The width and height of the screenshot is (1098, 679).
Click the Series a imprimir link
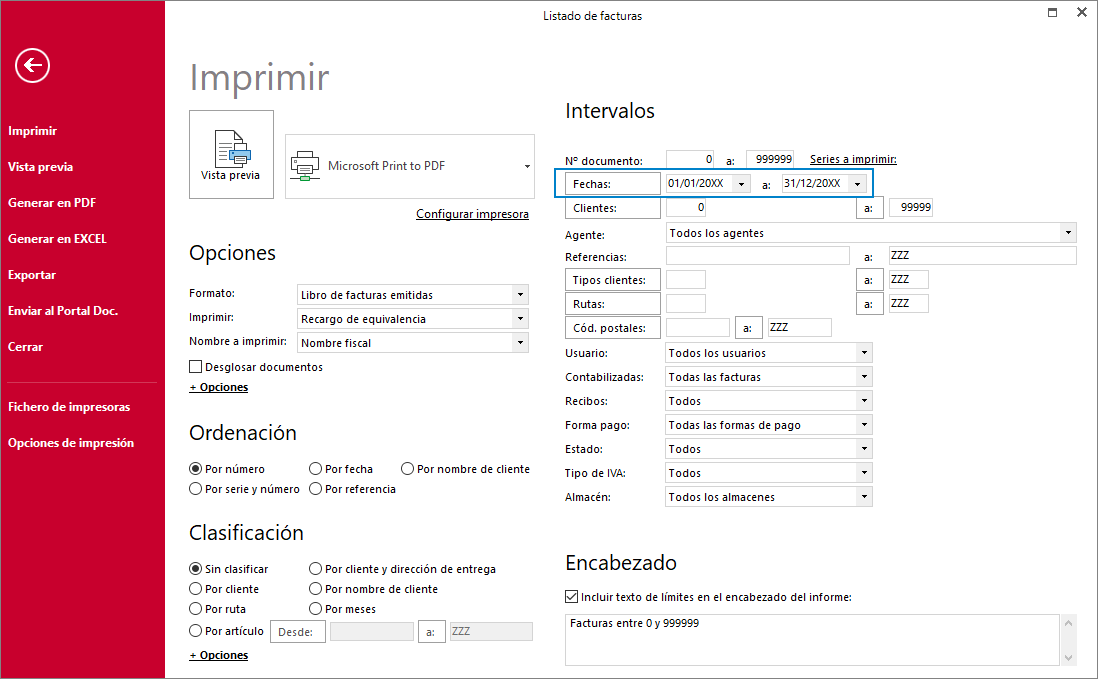[853, 159]
